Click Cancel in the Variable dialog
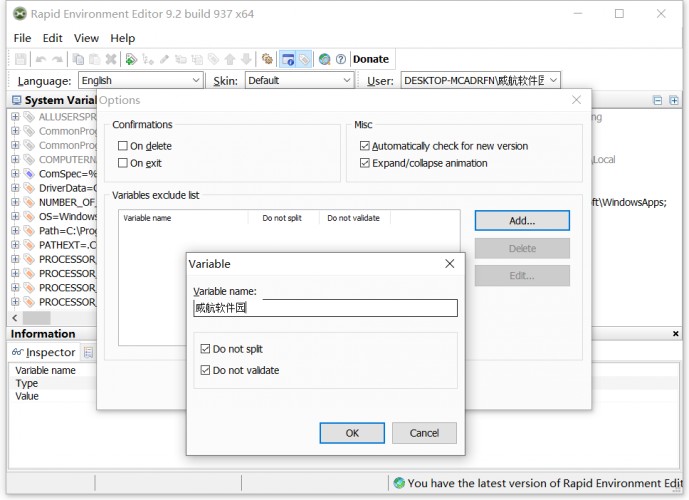Viewport: 689px width, 500px height. pyautogui.click(x=424, y=433)
